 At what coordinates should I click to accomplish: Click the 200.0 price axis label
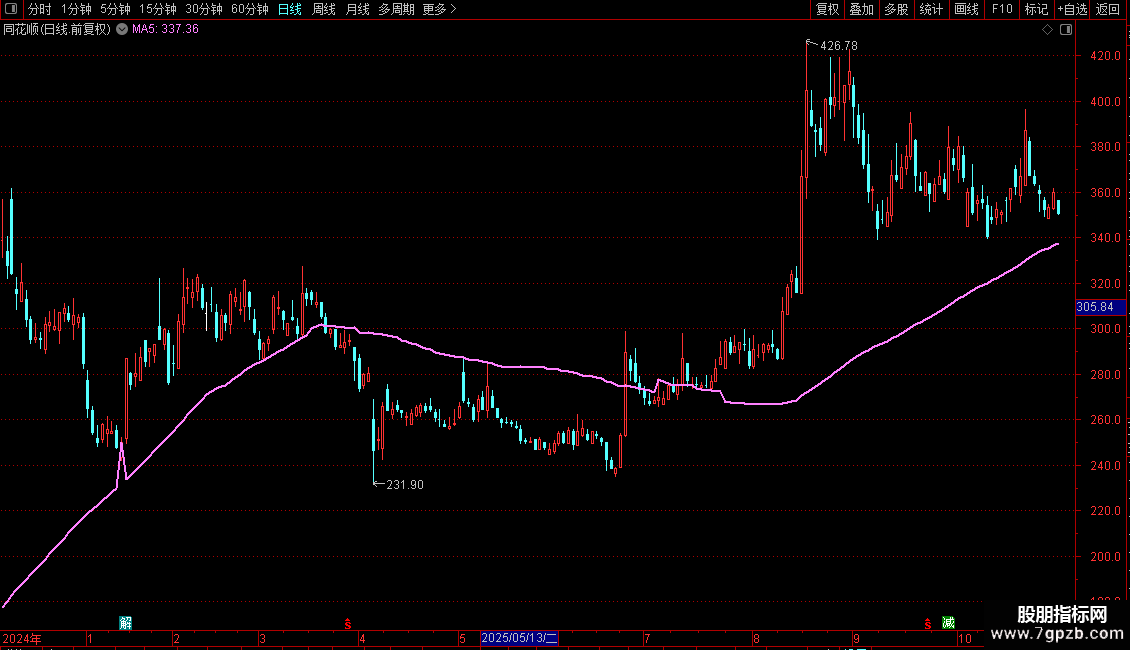tap(1105, 557)
